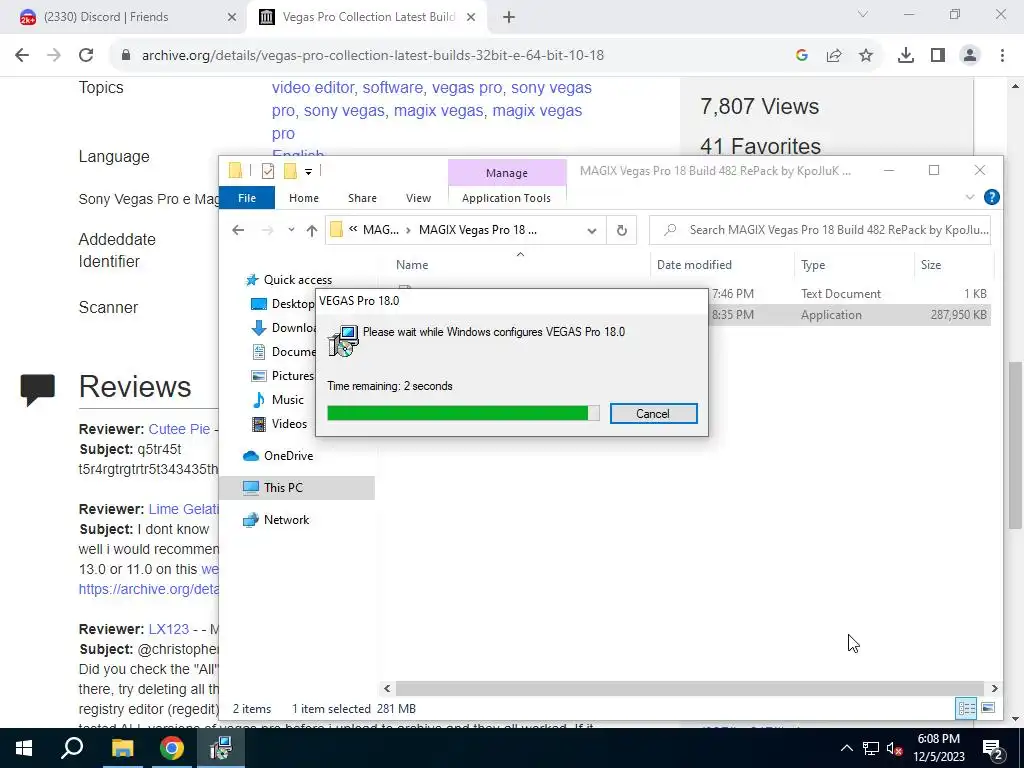Select the Text Document file row
Viewport: 1024px width, 768px height.
click(x=849, y=294)
